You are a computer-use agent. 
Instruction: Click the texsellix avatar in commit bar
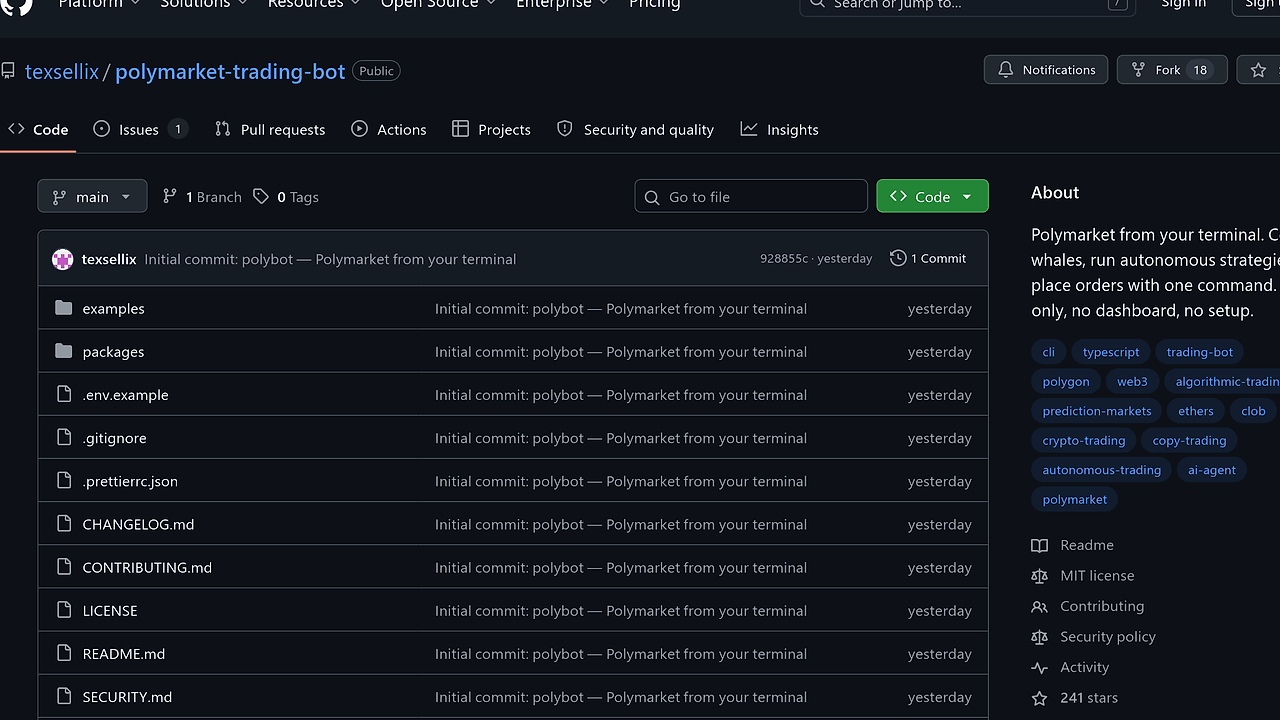coord(62,259)
